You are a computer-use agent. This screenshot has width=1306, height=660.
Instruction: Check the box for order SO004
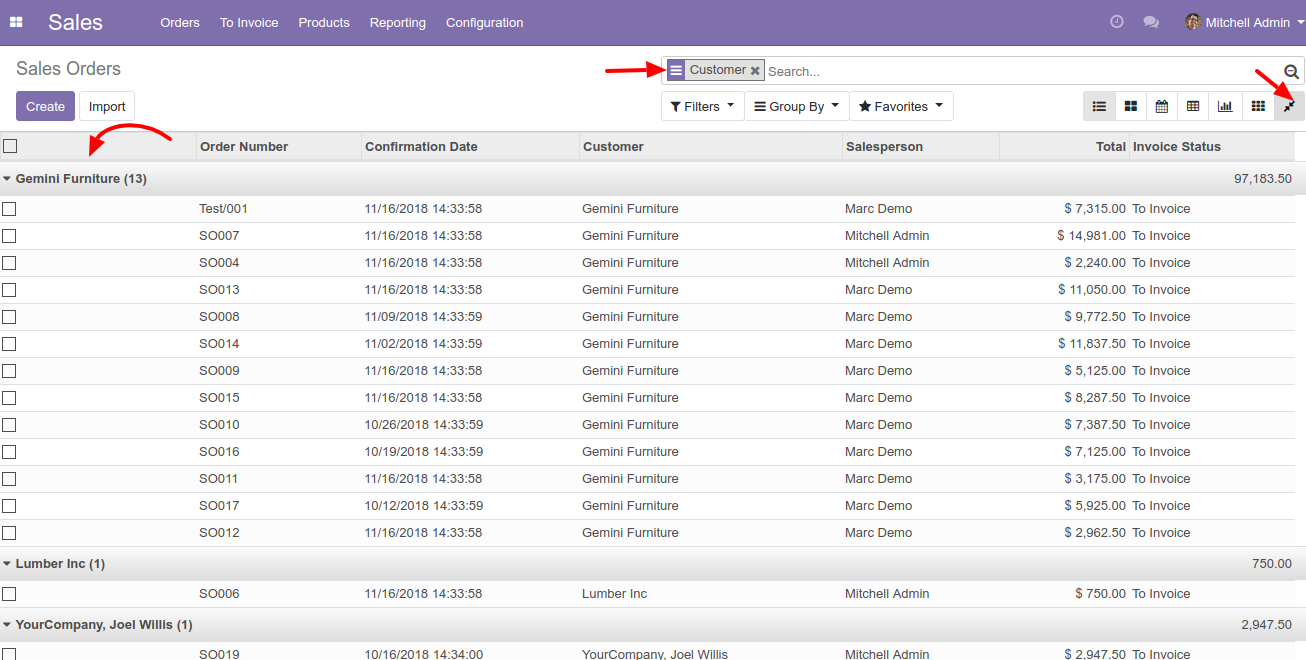(x=9, y=263)
